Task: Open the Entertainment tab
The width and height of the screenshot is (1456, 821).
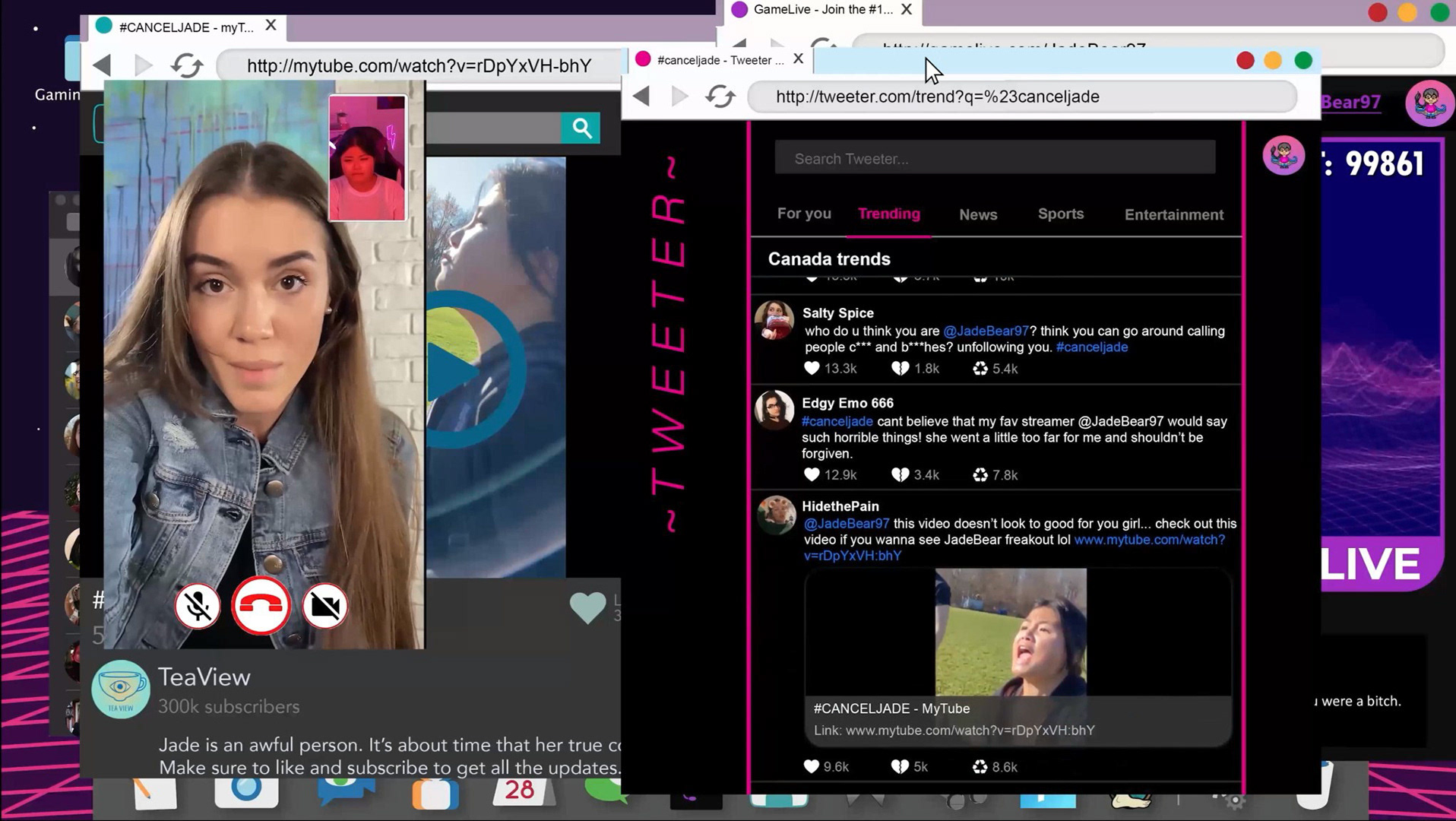Action: 1174,214
